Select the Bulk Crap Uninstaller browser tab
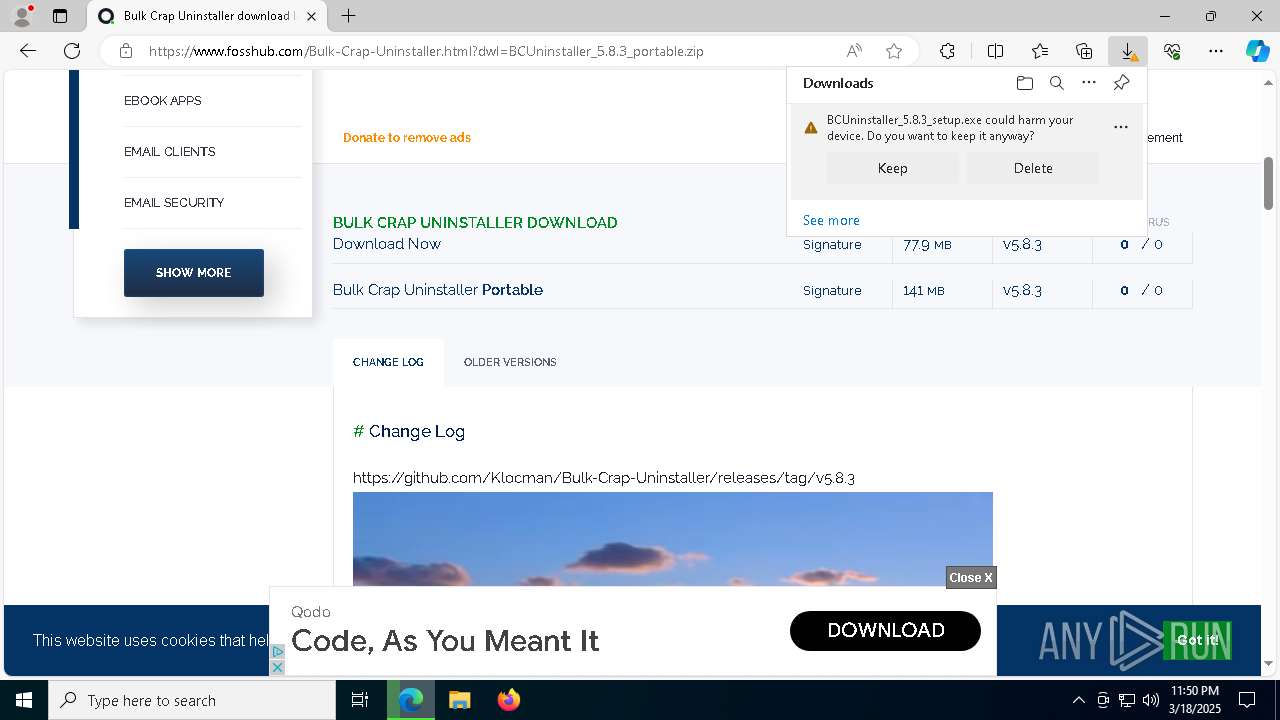1280x720 pixels. coord(207,16)
